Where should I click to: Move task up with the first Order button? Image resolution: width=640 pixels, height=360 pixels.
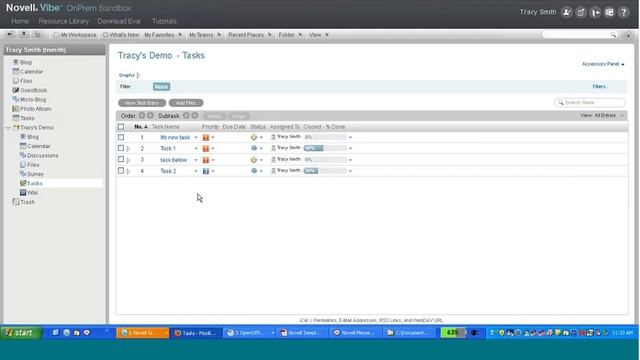pos(142,116)
